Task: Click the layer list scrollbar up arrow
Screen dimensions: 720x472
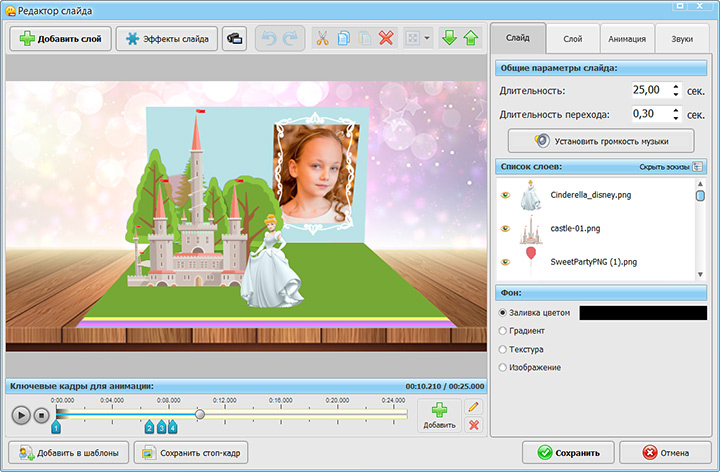Action: 700,184
